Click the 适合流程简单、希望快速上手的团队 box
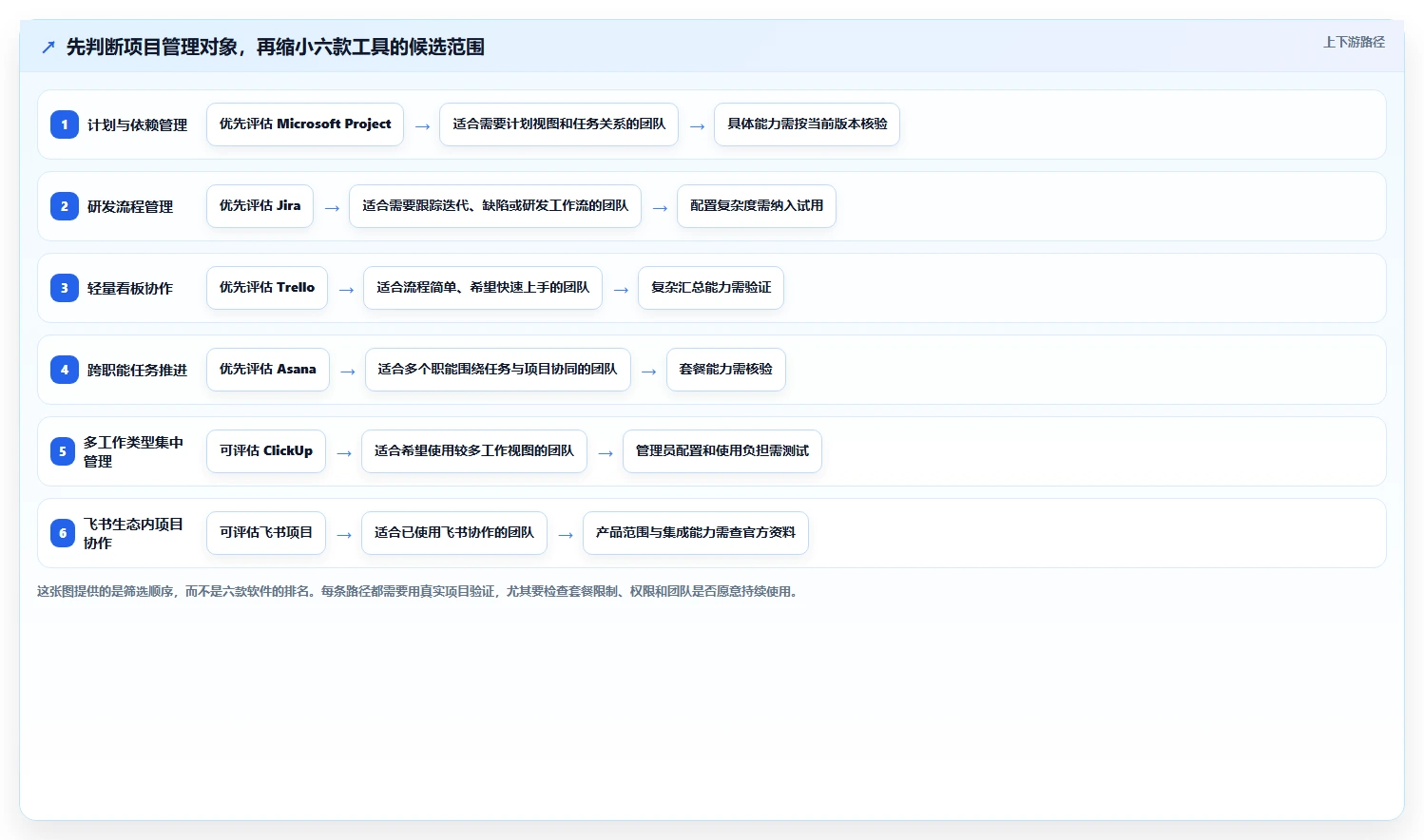This screenshot has width=1424, height=840. click(x=483, y=288)
